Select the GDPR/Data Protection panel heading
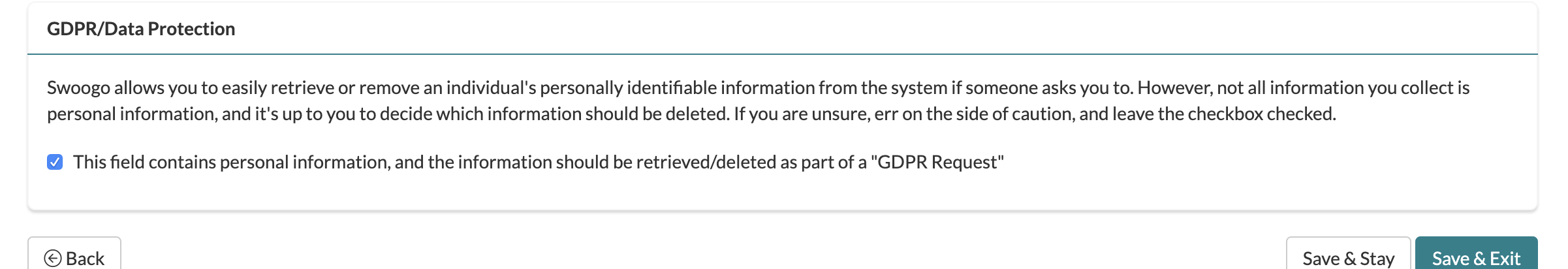The height and width of the screenshot is (269, 1568). 141,29
